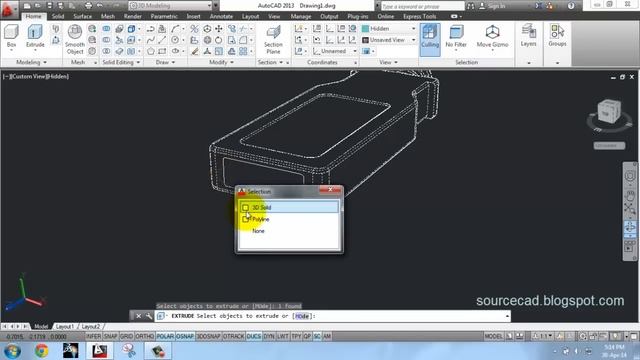This screenshot has height=360, width=640.
Task: Select Polyline in Selection dialog
Action: point(289,219)
